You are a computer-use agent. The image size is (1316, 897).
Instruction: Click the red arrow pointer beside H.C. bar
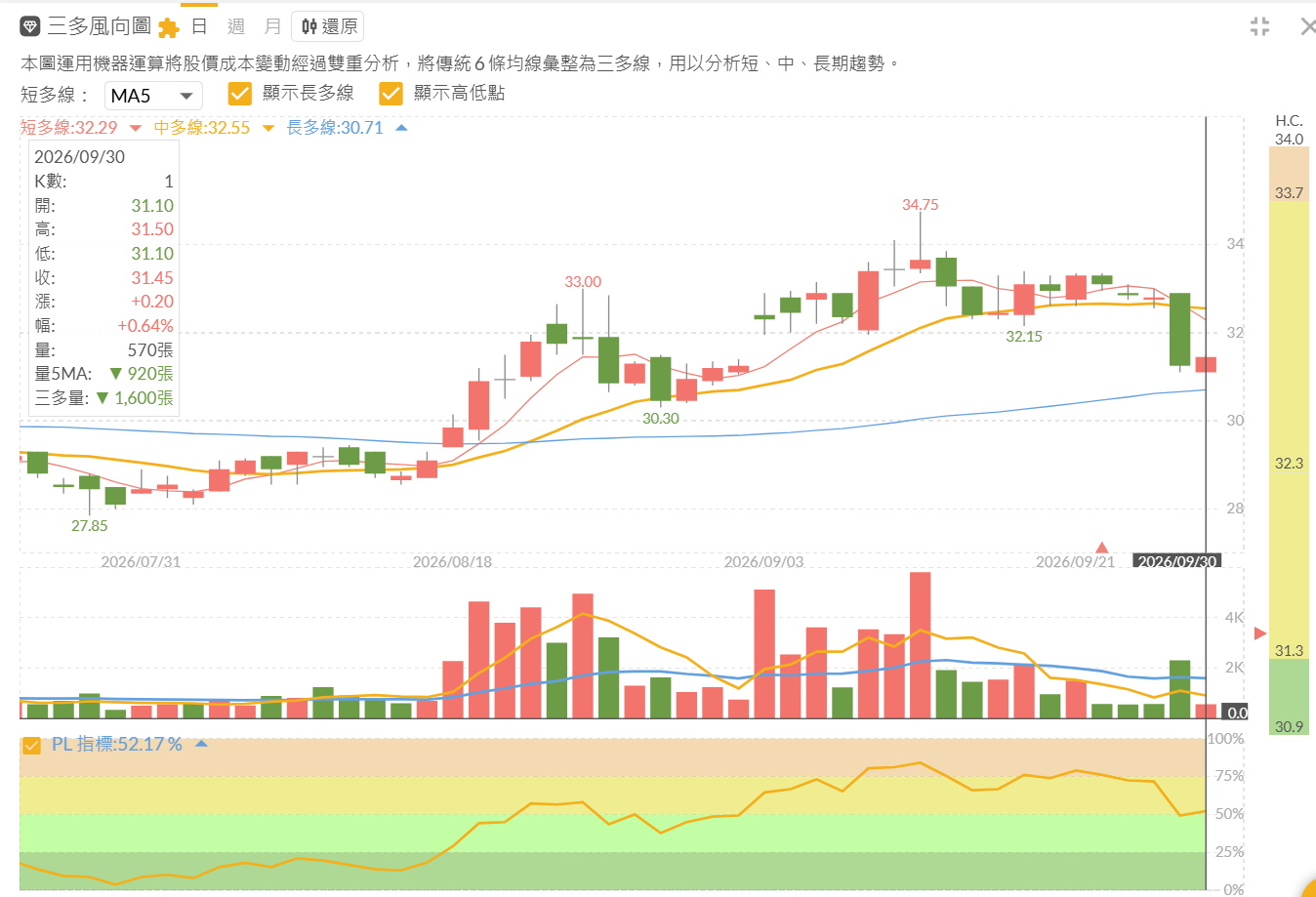pyautogui.click(x=1259, y=633)
